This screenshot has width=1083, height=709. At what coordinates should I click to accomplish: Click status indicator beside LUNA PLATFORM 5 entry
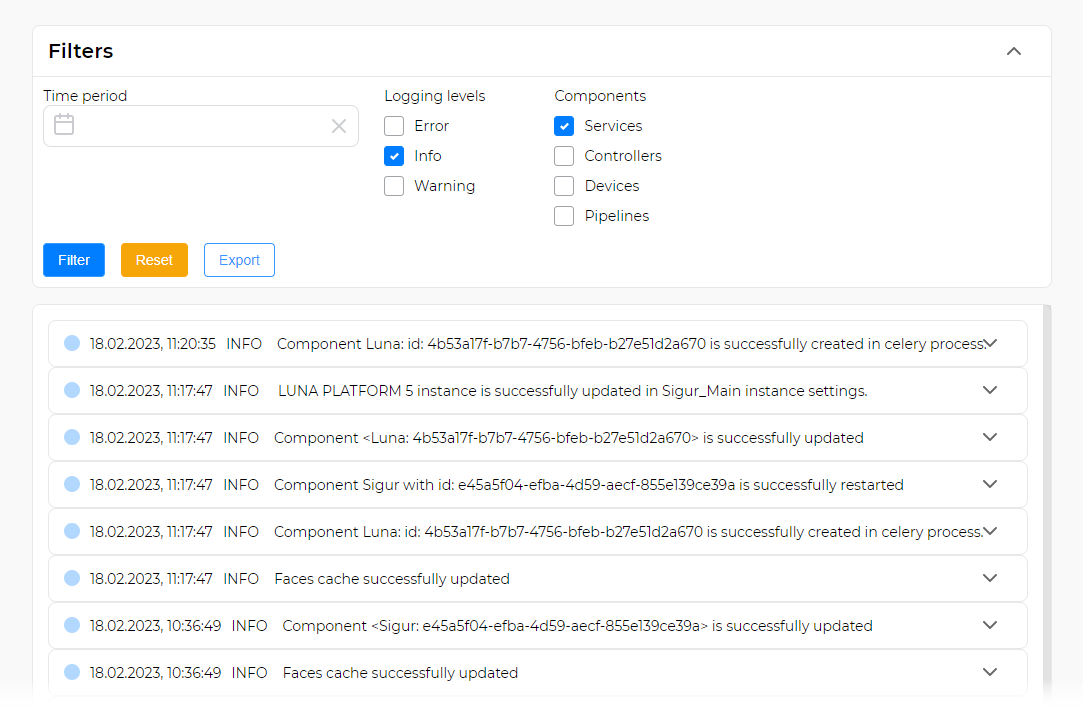point(71,390)
